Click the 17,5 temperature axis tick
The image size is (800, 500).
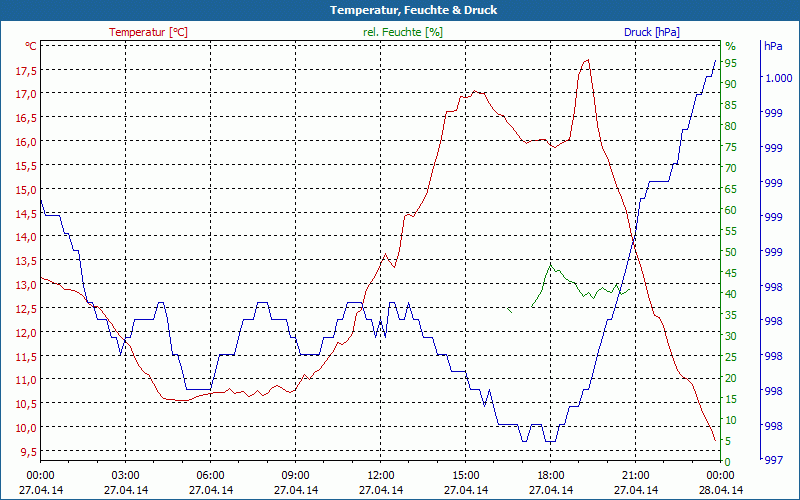click(26, 70)
